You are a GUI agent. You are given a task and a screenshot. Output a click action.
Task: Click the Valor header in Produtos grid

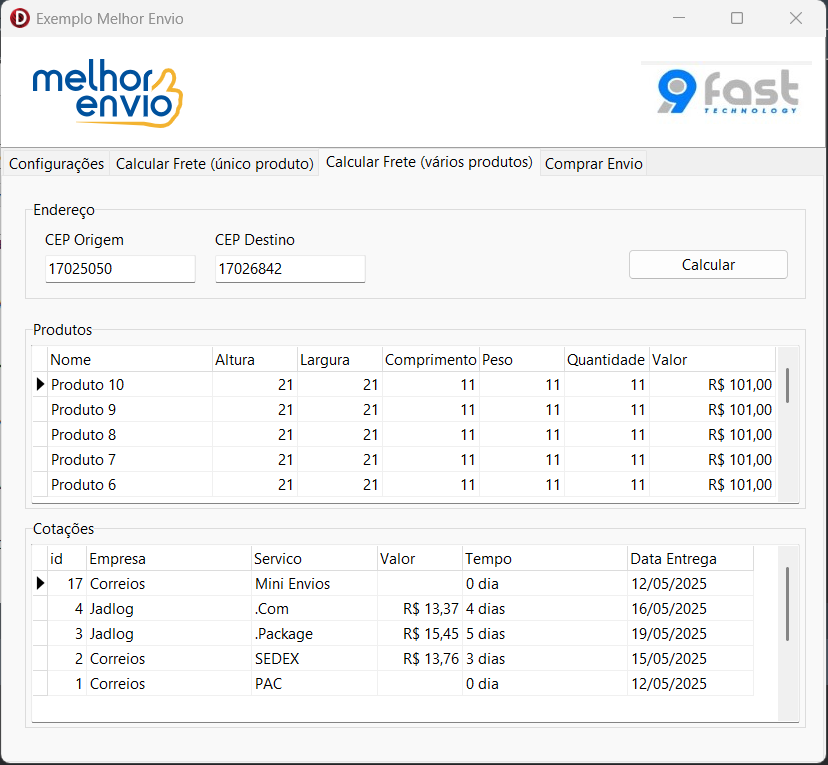pyautogui.click(x=712, y=360)
